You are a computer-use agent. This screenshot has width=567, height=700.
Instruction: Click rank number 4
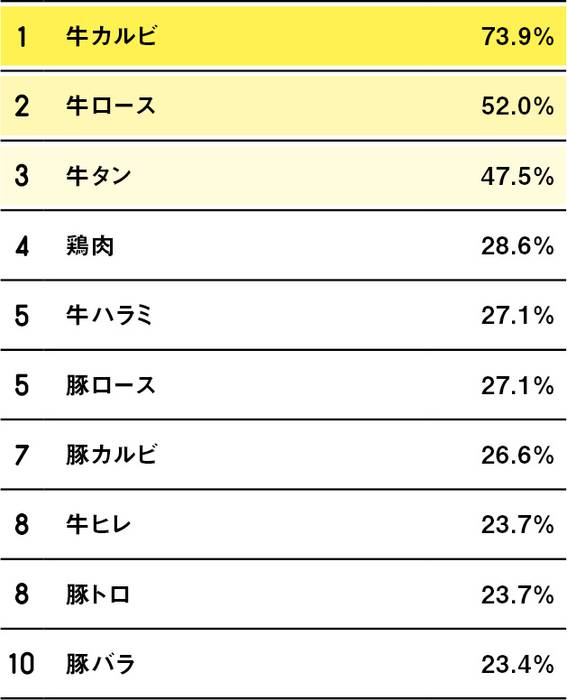[22, 246]
